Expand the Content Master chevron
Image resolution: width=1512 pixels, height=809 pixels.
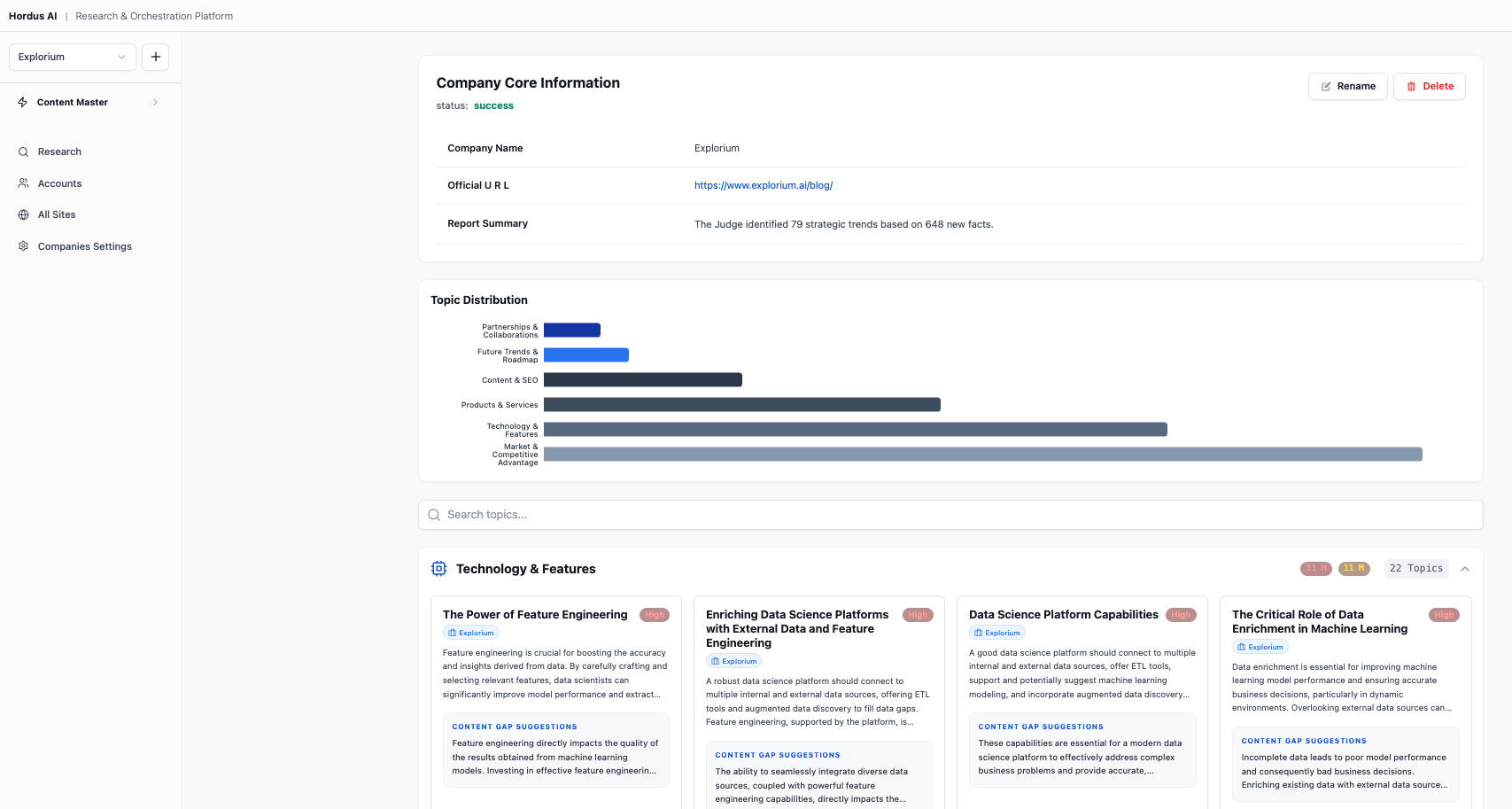pyautogui.click(x=155, y=103)
